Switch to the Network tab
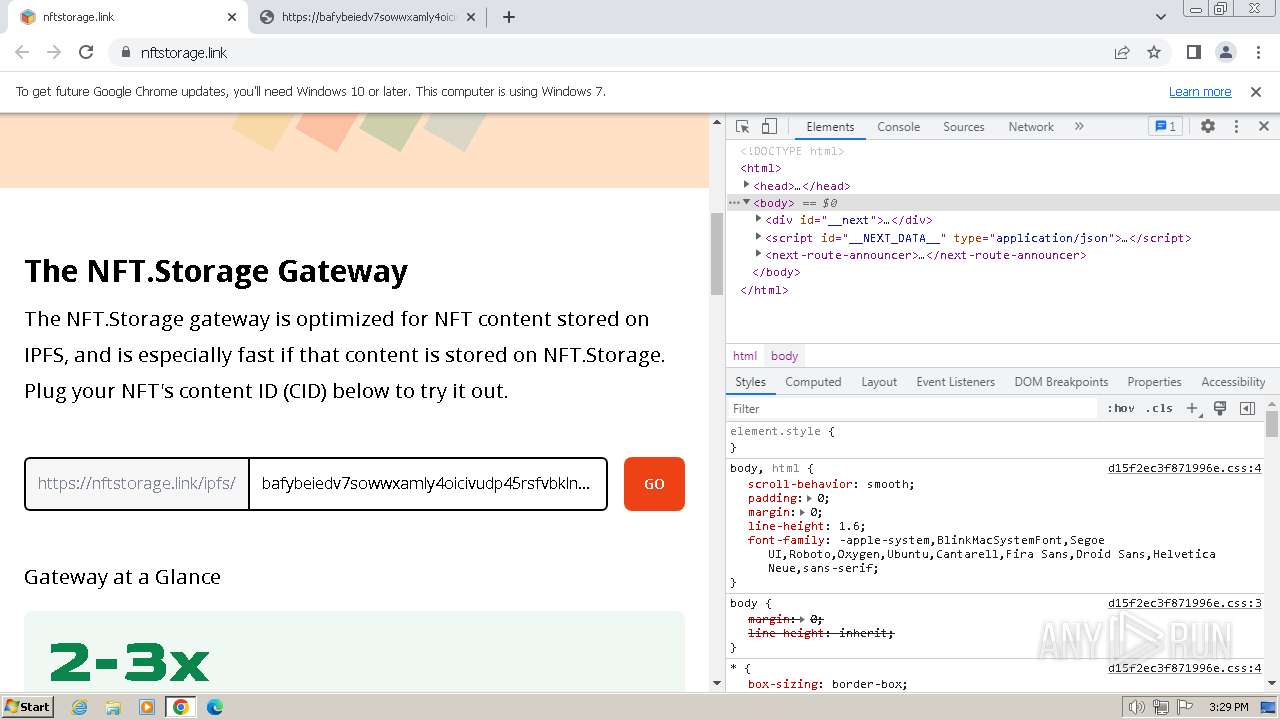 (x=1031, y=127)
